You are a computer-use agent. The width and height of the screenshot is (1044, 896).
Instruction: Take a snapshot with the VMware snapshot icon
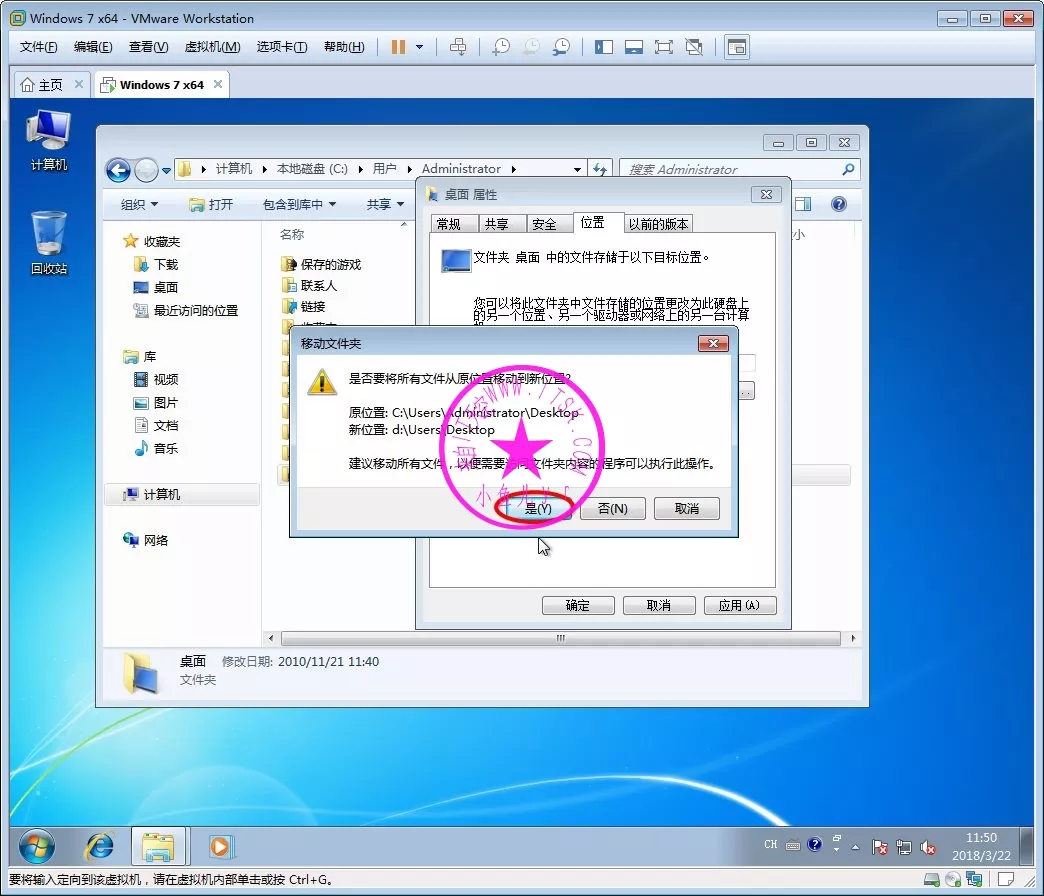click(x=501, y=47)
